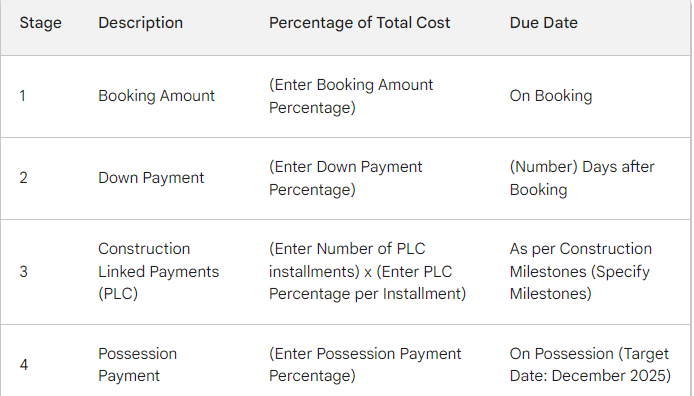Select the On Booking due date cell

pos(551,96)
